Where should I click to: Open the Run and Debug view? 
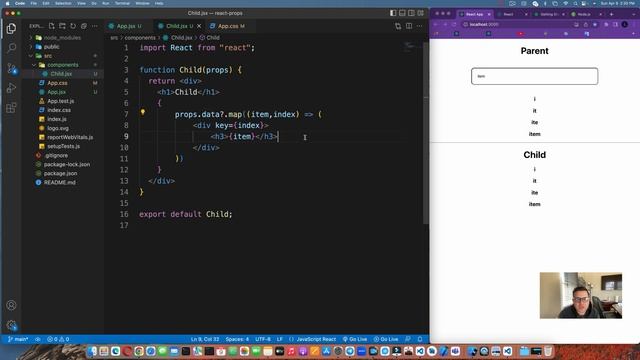(11, 88)
